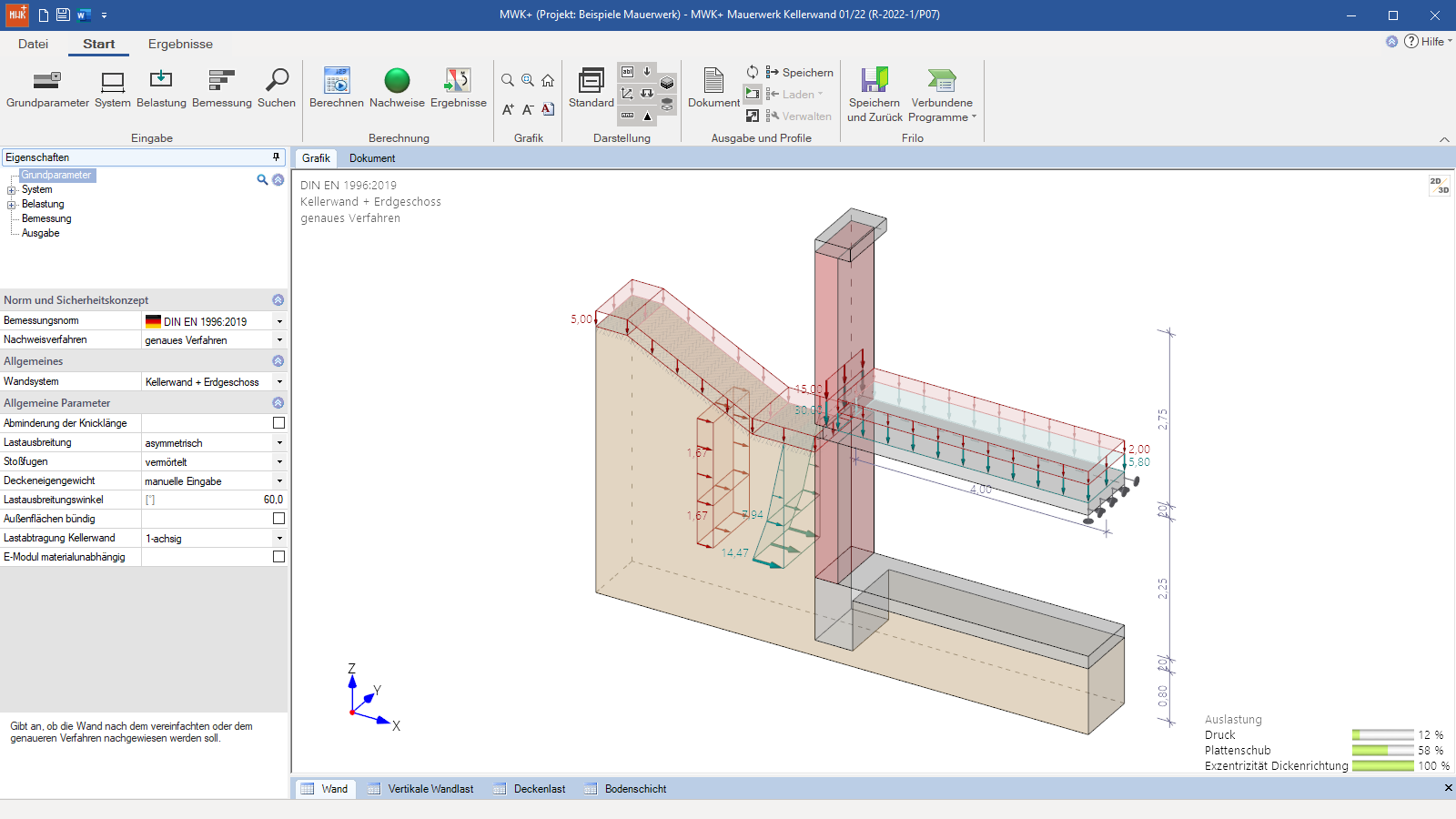The height and width of the screenshot is (819, 1456).
Task: Toggle Außenflächen bündig checkbox
Action: pos(278,519)
